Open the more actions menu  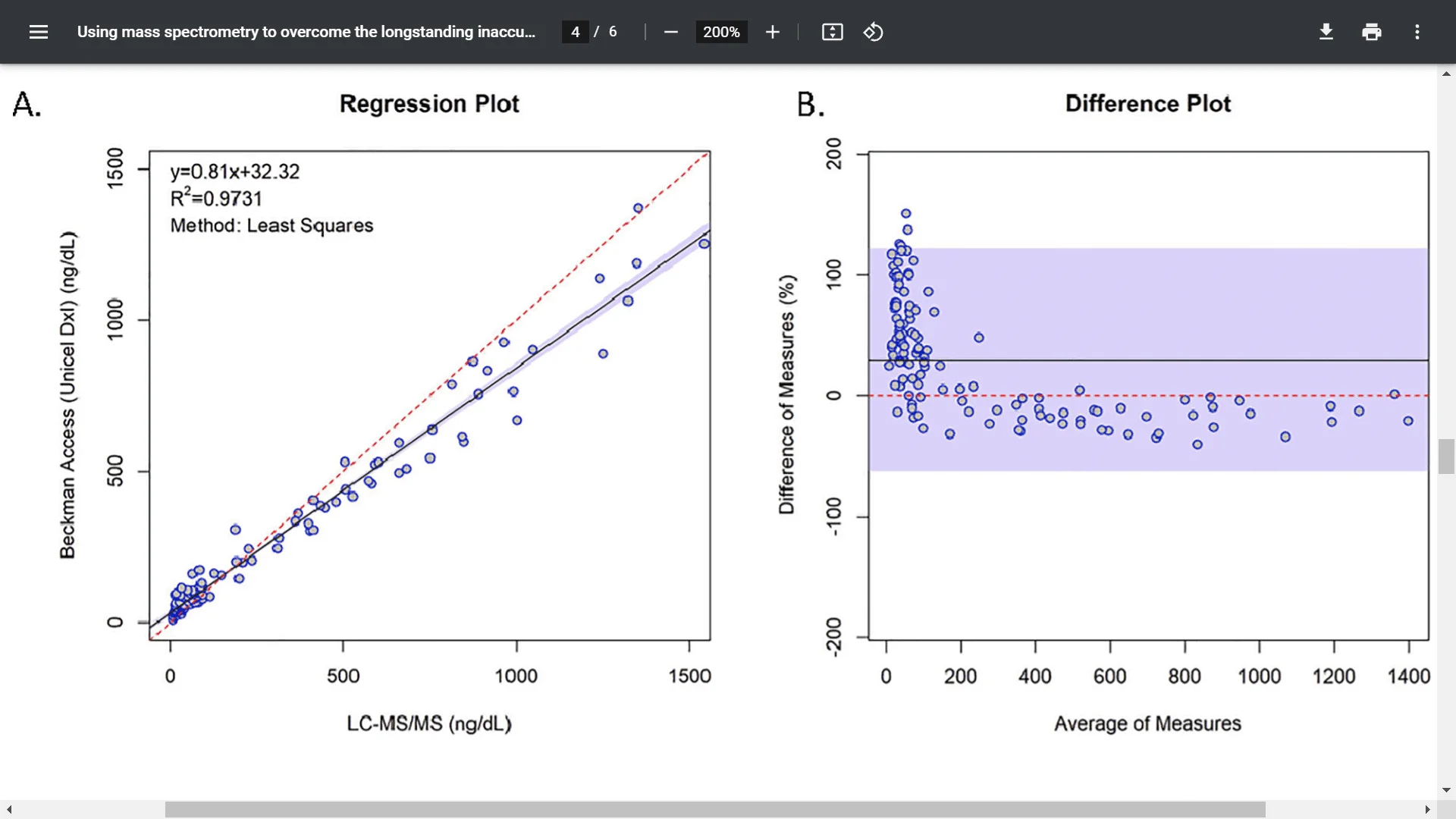click(1417, 32)
